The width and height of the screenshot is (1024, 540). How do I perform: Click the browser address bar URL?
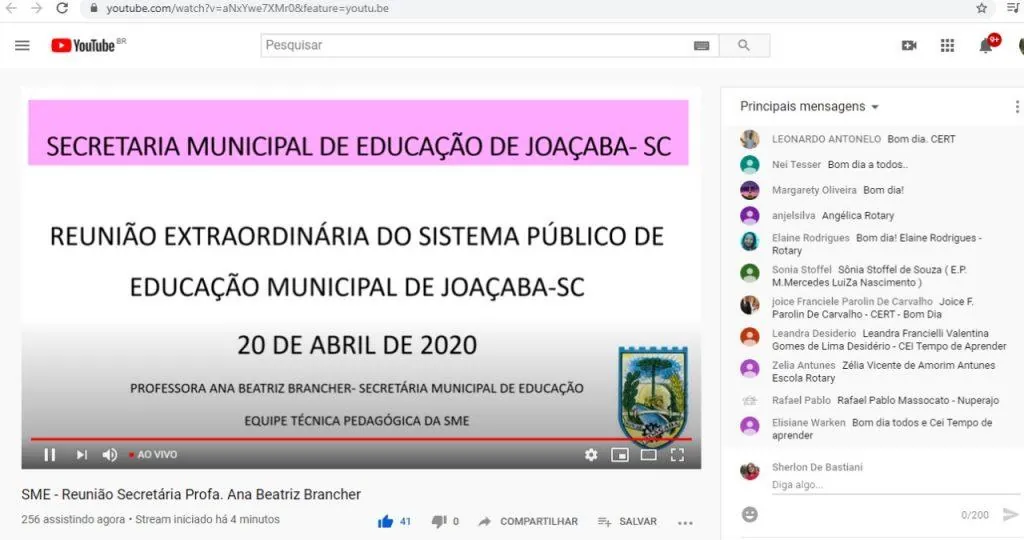click(x=248, y=8)
